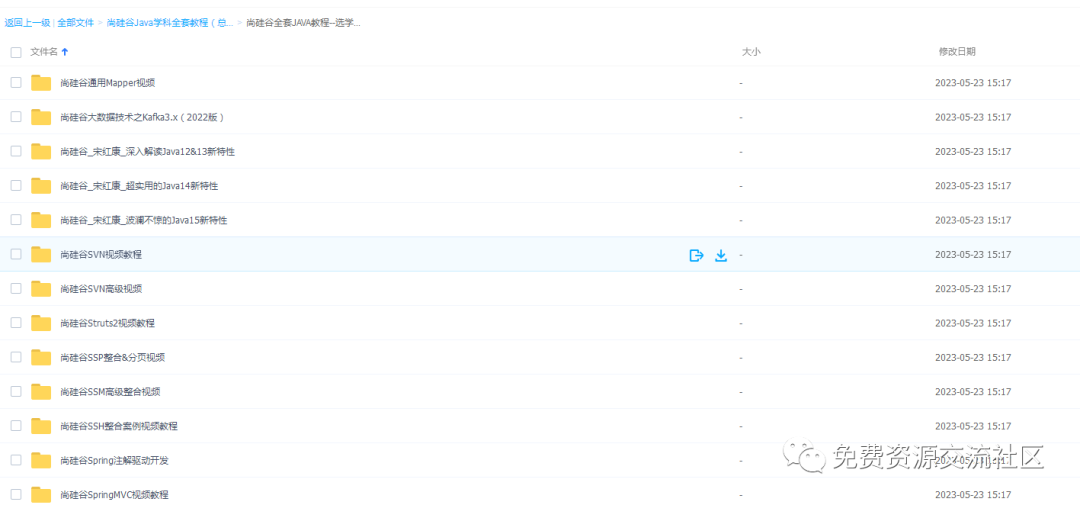This screenshot has width=1080, height=505.
Task: Click folder icon for 尚硅谷通用Mapper视频
Action: click(41, 83)
